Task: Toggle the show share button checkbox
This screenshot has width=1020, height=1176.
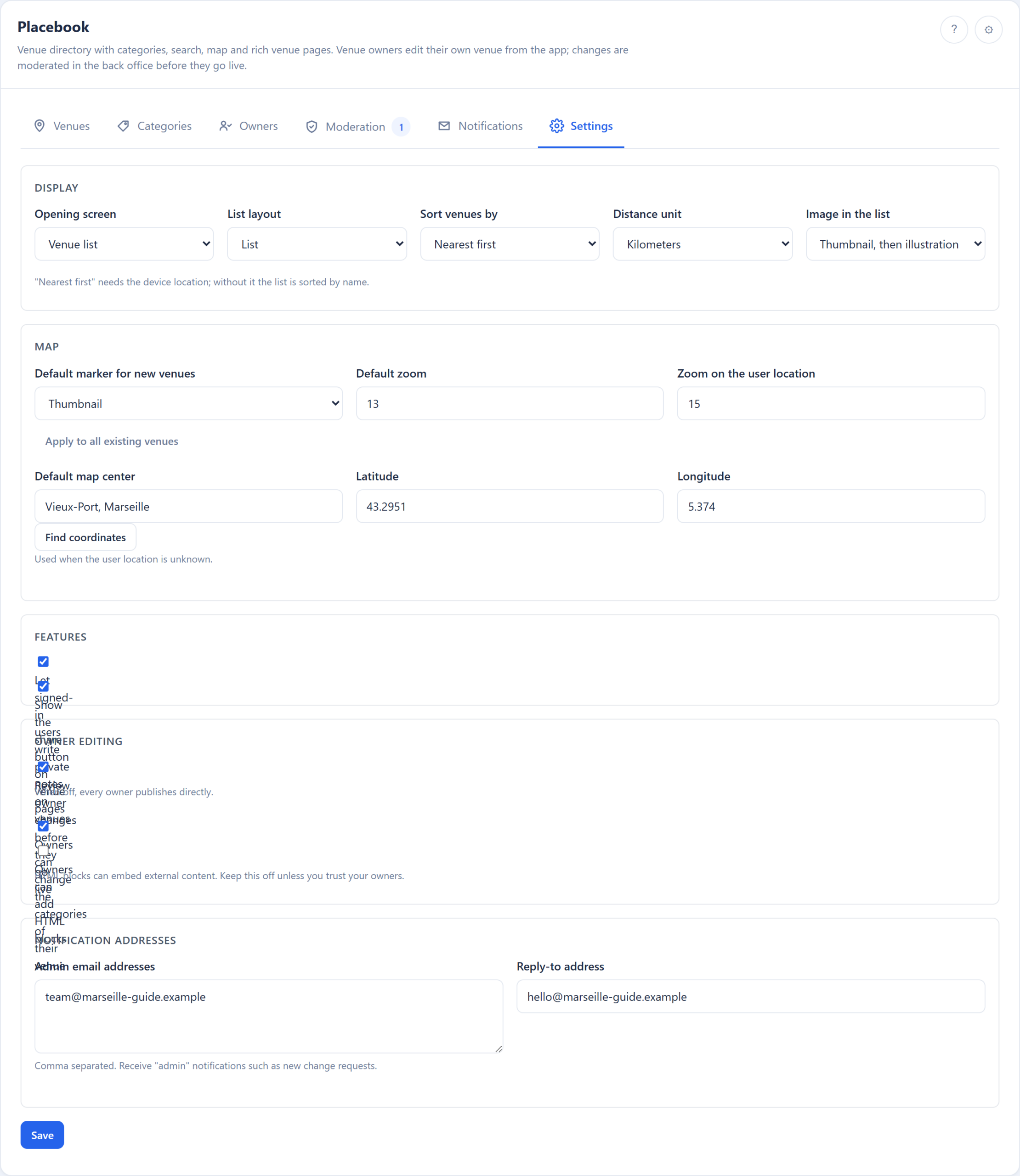Action: click(43, 685)
